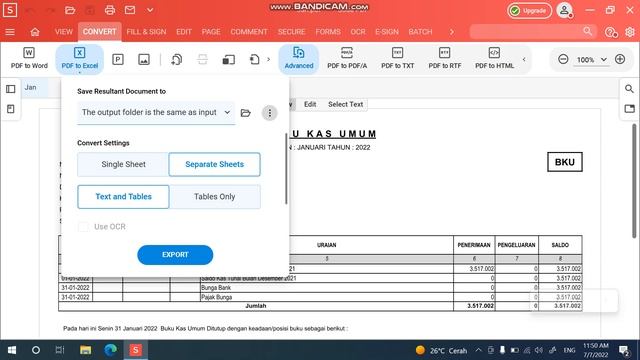The height and width of the screenshot is (360, 640).
Task: Zoom in with plus button
Action: (620, 59)
